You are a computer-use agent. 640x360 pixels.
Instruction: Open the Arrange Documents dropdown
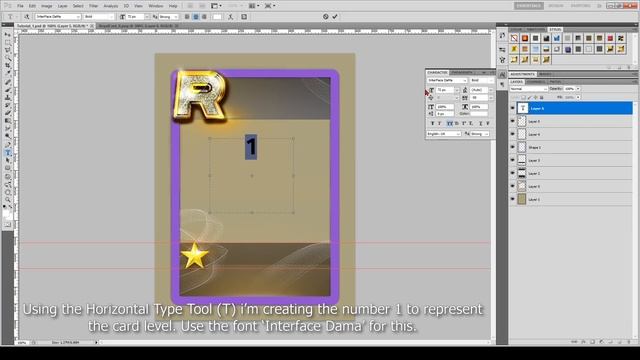click(254, 6)
